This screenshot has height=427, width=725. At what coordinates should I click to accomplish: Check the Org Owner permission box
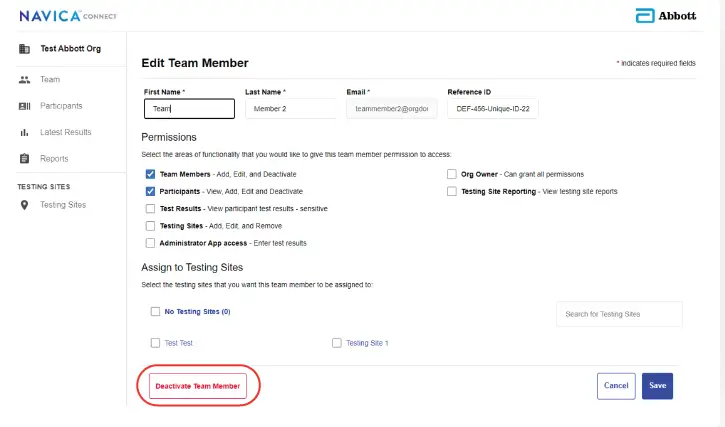point(452,174)
